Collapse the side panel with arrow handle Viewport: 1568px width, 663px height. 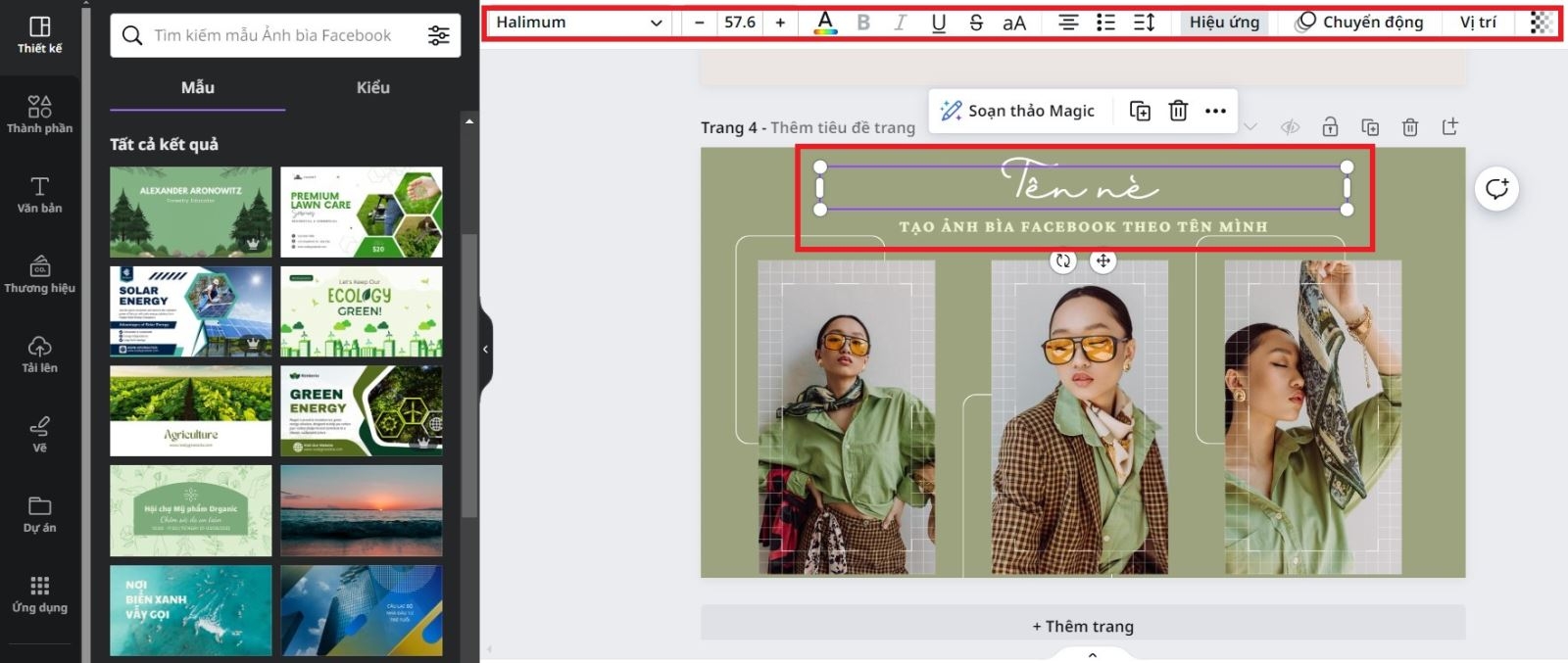pyautogui.click(x=485, y=349)
